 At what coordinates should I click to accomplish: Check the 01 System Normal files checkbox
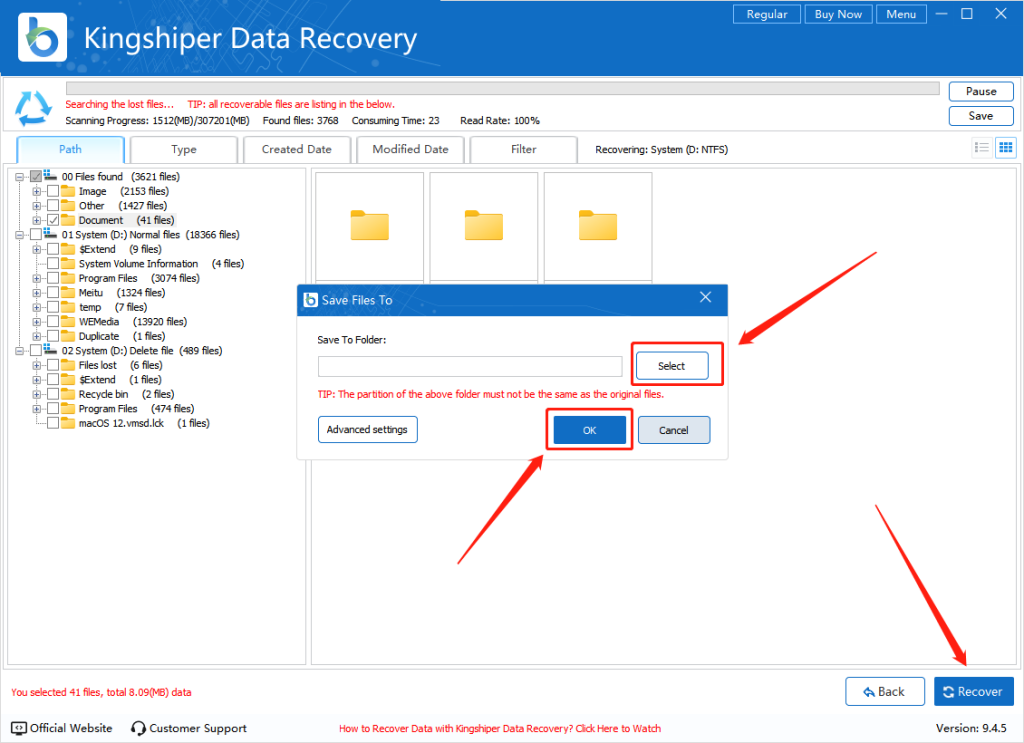[x=36, y=234]
